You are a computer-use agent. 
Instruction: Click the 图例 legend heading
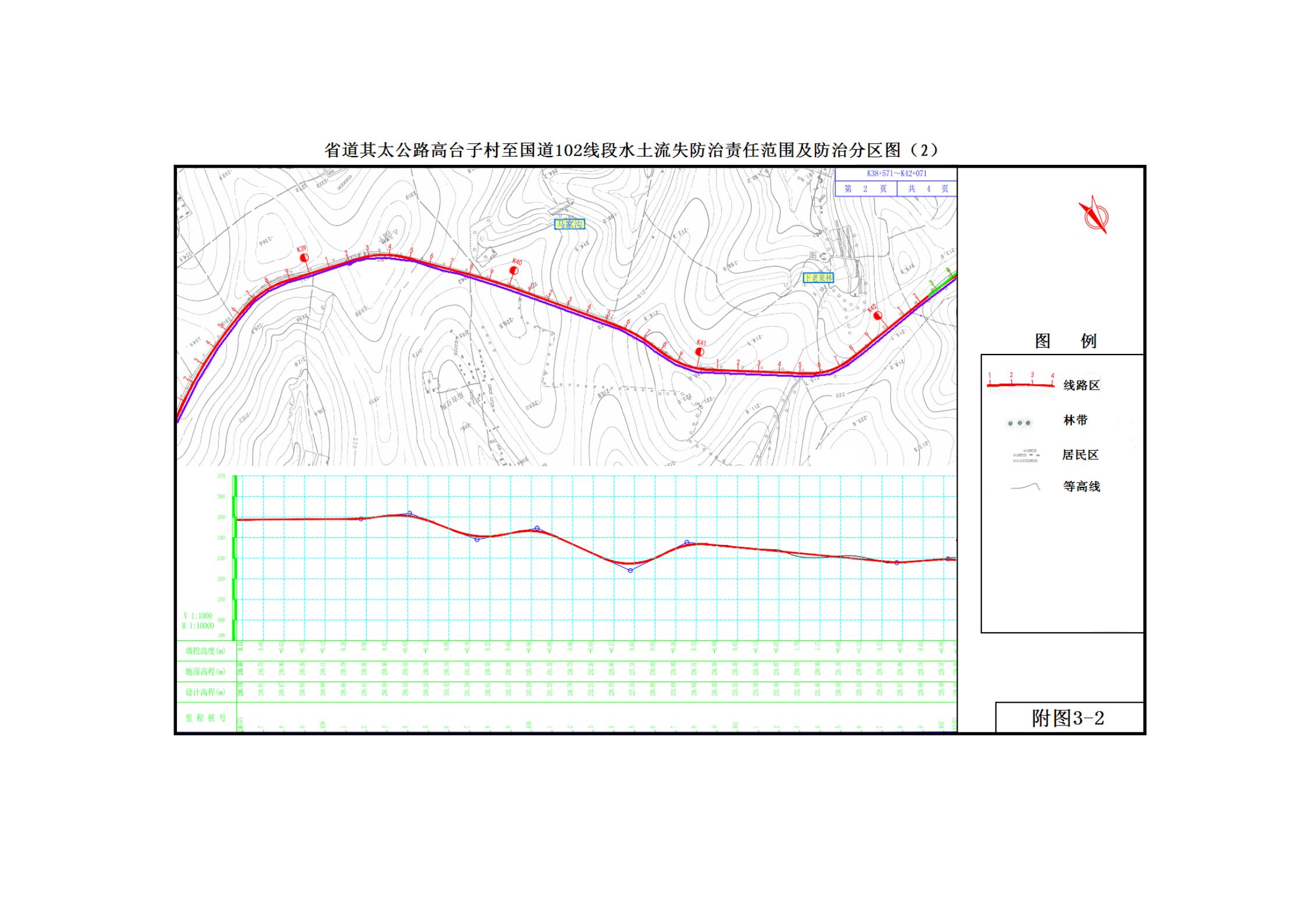[x=1065, y=341]
